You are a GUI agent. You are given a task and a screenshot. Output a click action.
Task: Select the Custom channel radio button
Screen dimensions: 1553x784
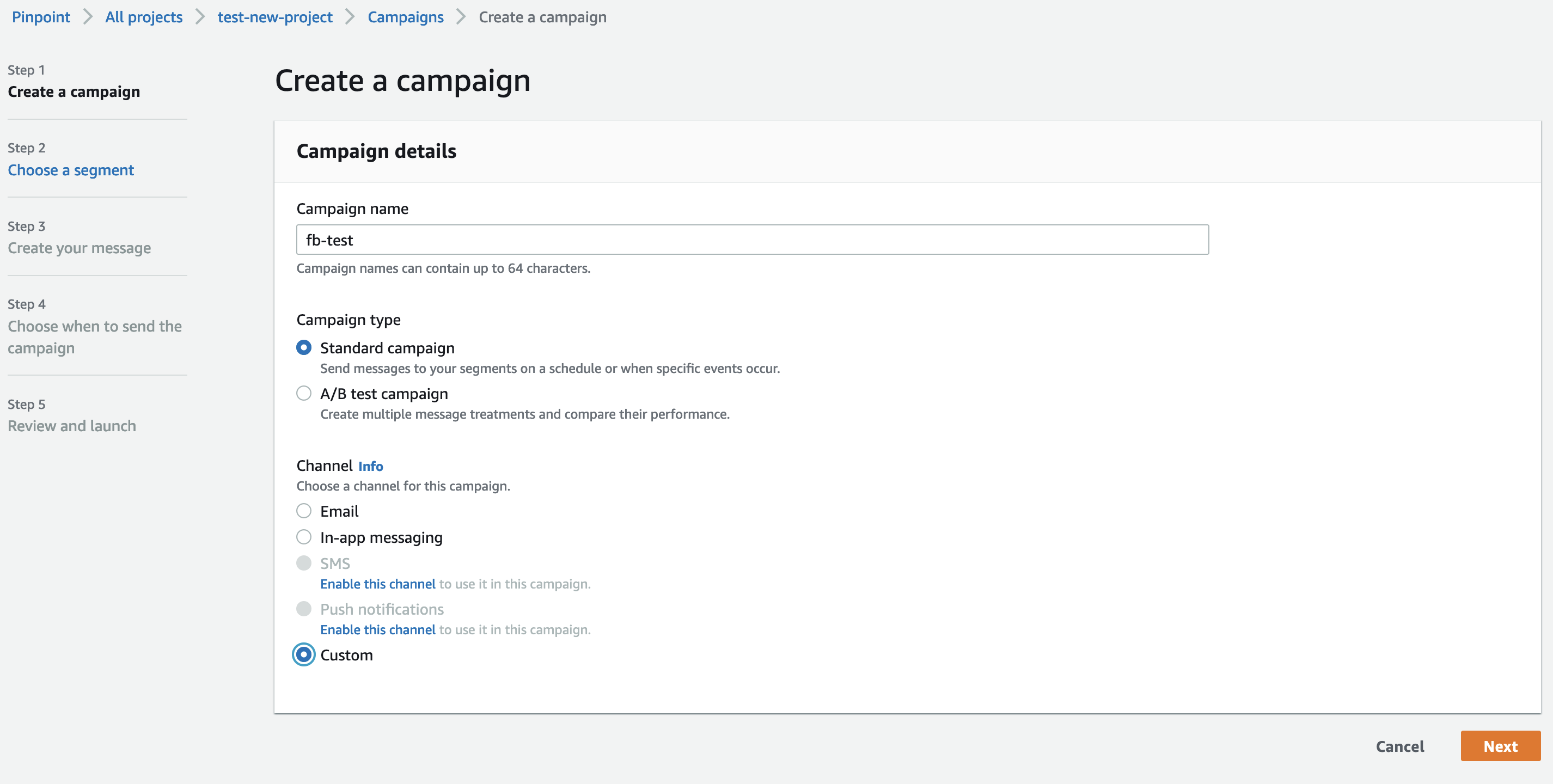(x=304, y=654)
